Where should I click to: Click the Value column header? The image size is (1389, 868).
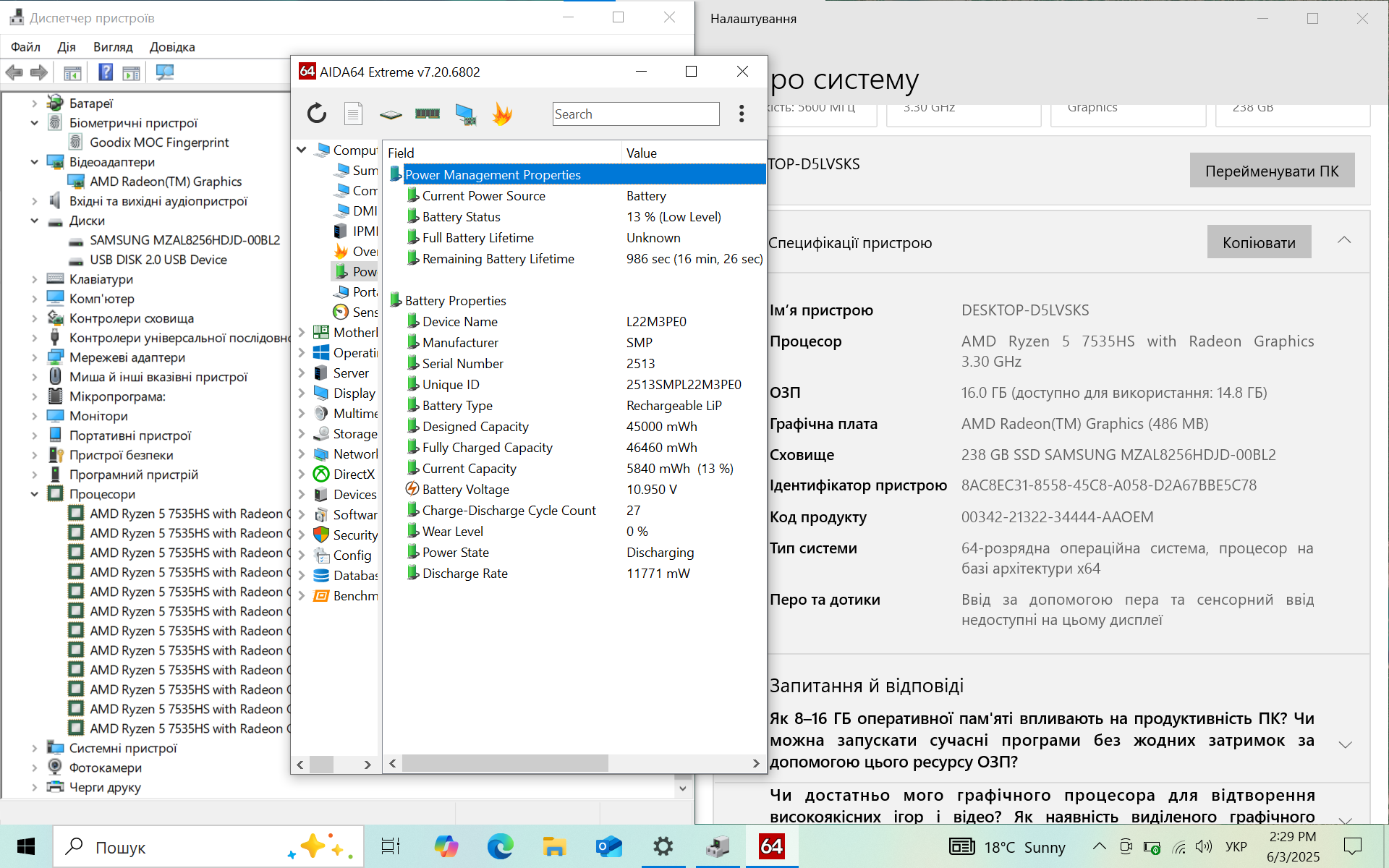694,153
